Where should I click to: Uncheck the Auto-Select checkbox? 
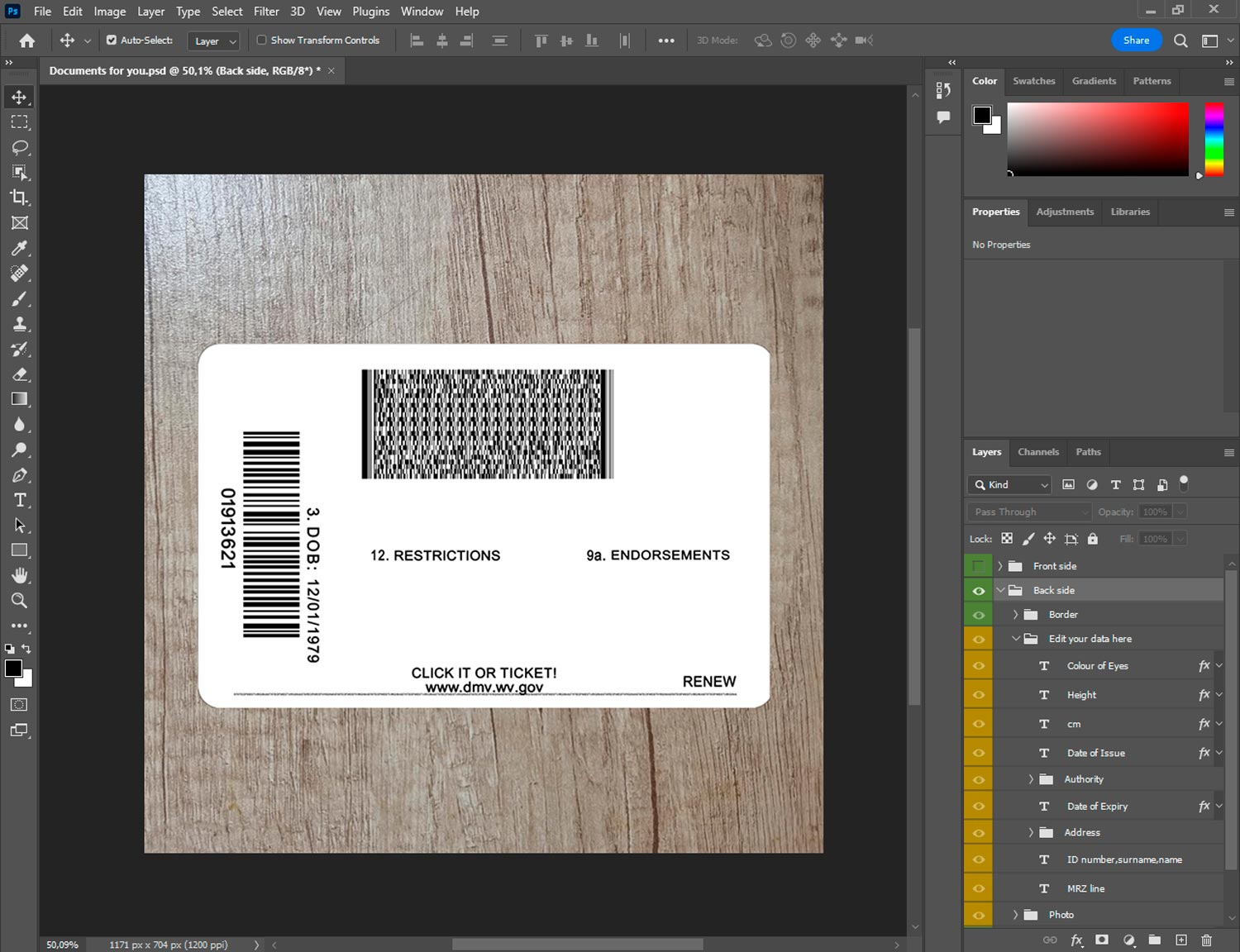click(x=112, y=40)
